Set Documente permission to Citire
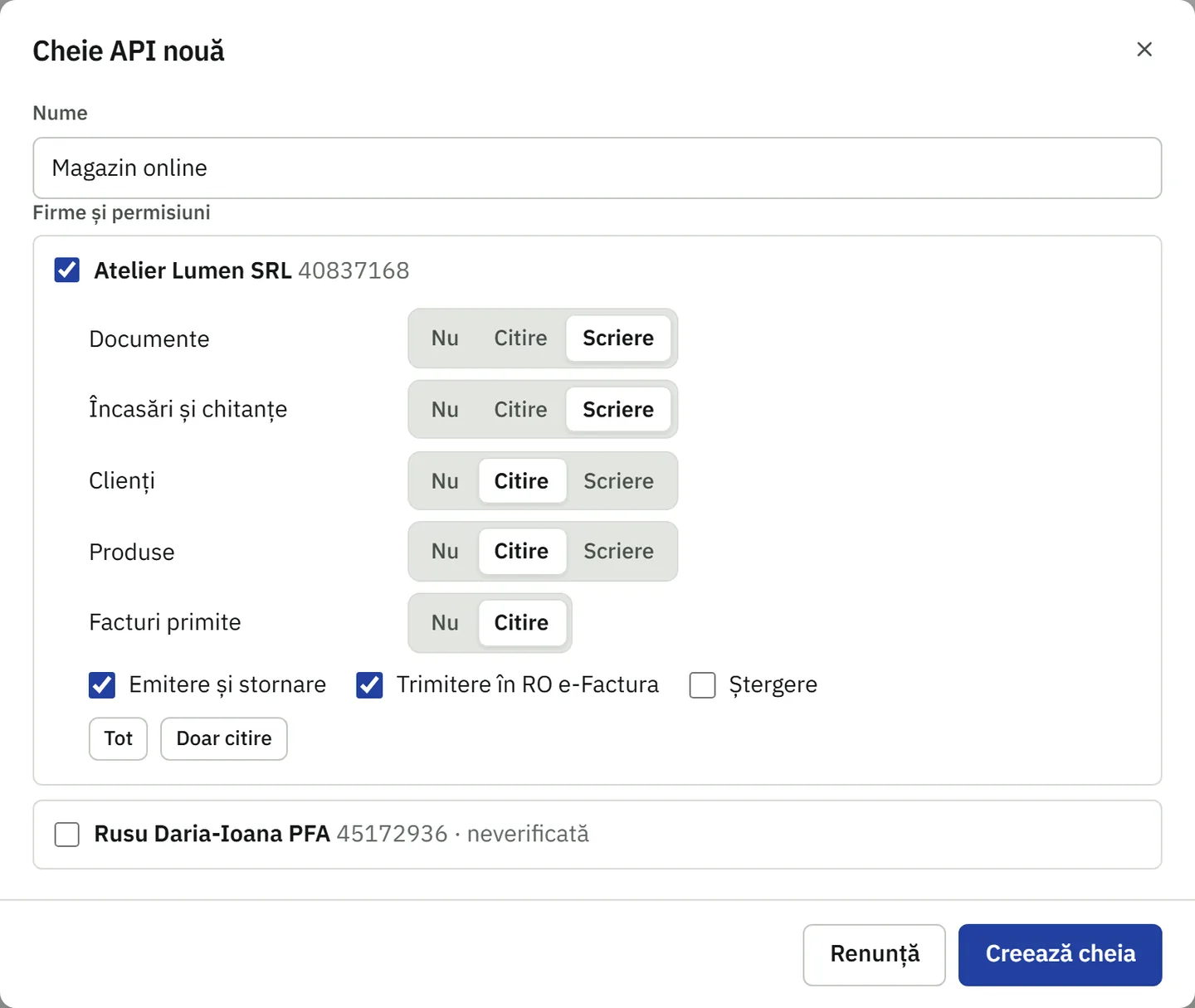This screenshot has height=1008, width=1195. [x=520, y=338]
